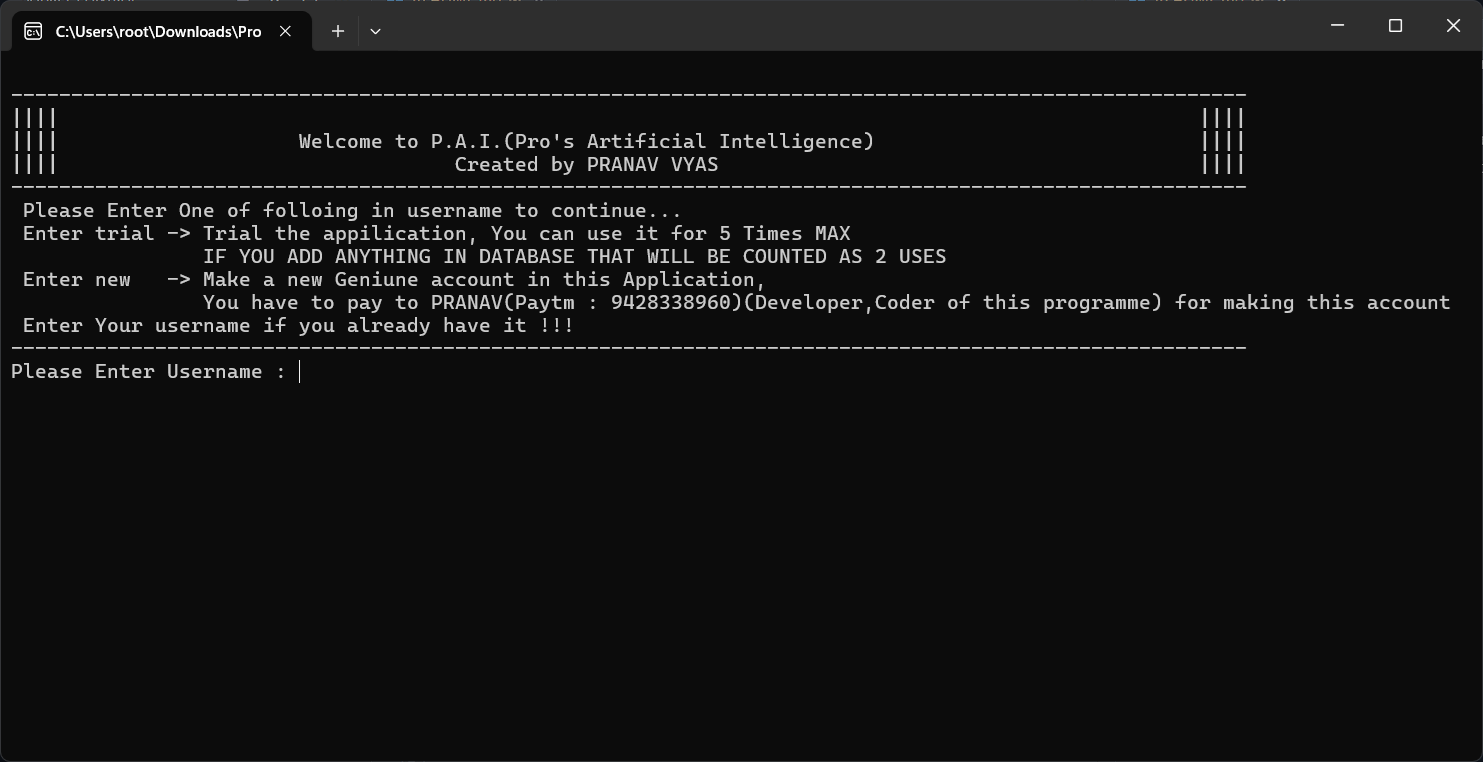Click the empty title bar drag area

coord(850,26)
